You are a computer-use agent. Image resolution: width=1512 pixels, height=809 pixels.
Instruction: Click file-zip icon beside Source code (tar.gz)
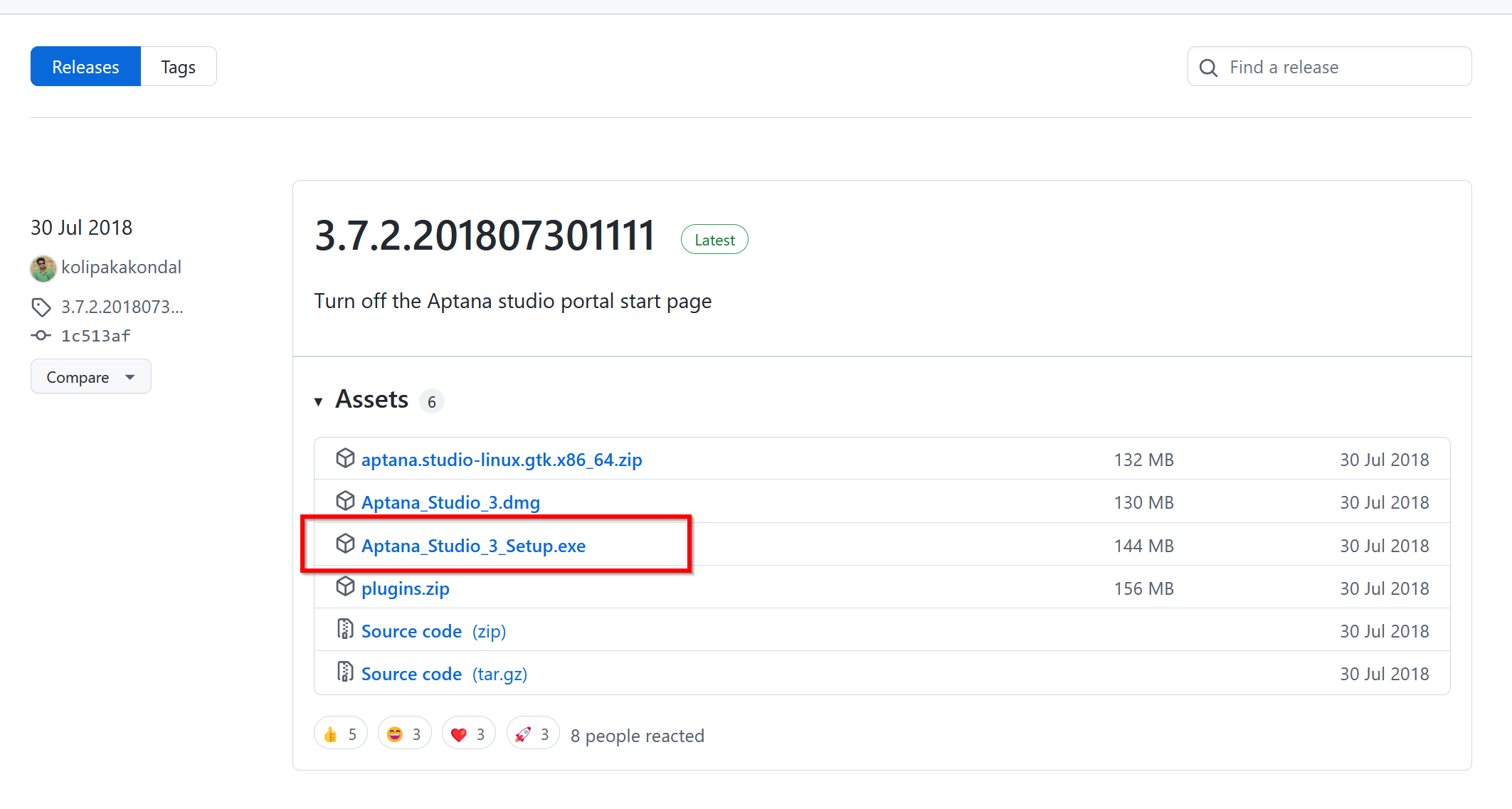pos(345,672)
